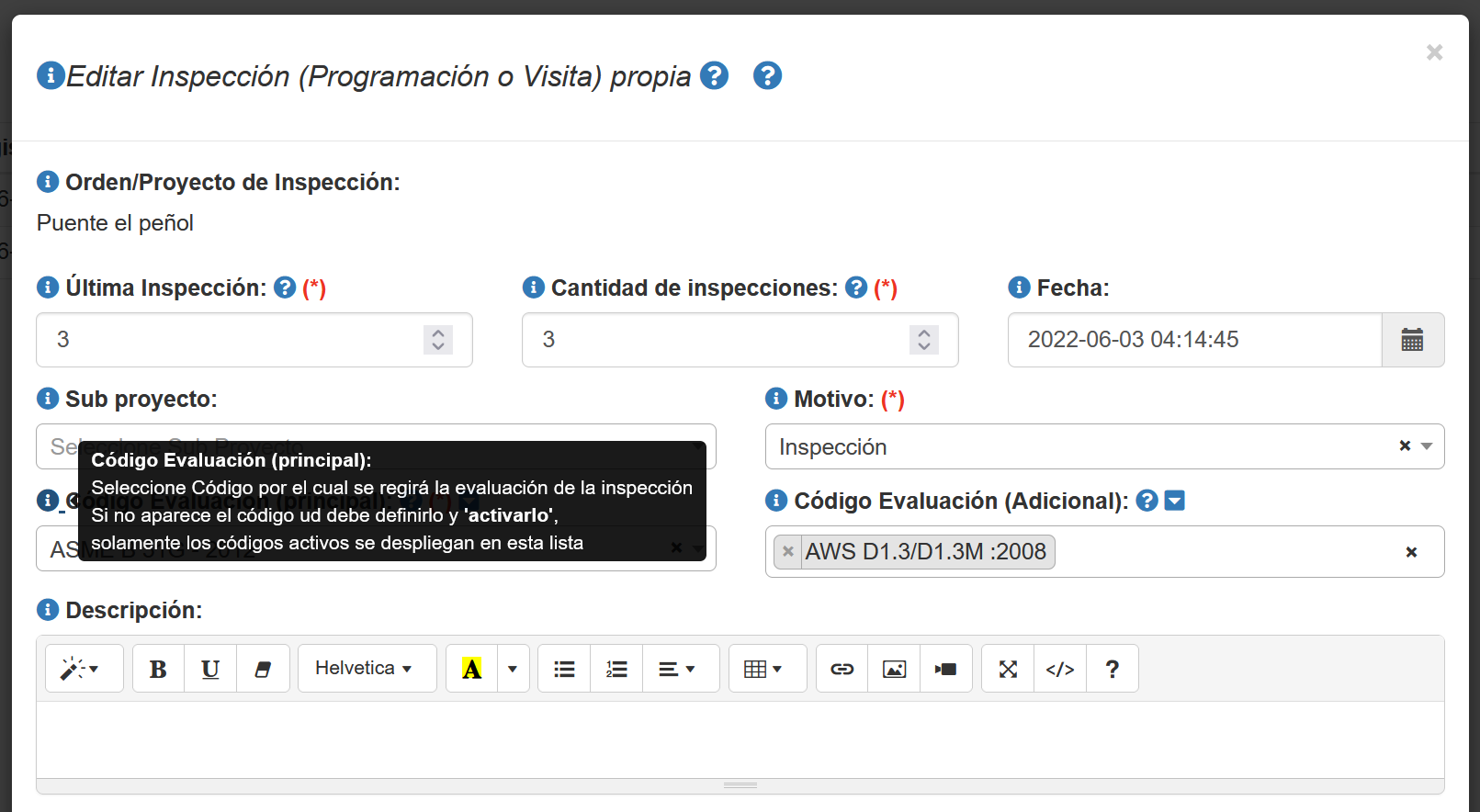Toggle unordered bullet list

click(x=564, y=669)
